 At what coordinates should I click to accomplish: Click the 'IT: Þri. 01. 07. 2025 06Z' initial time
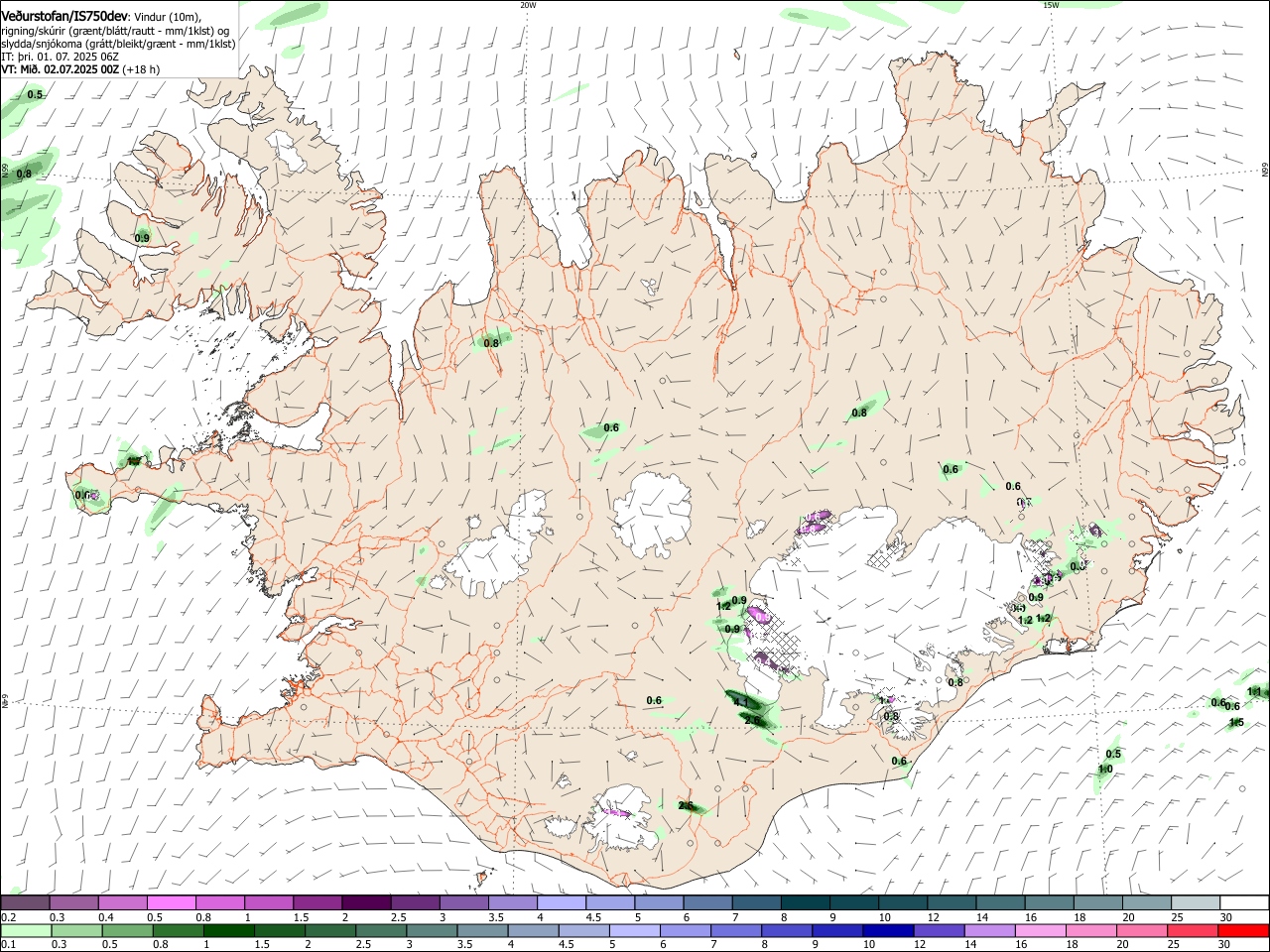click(61, 57)
